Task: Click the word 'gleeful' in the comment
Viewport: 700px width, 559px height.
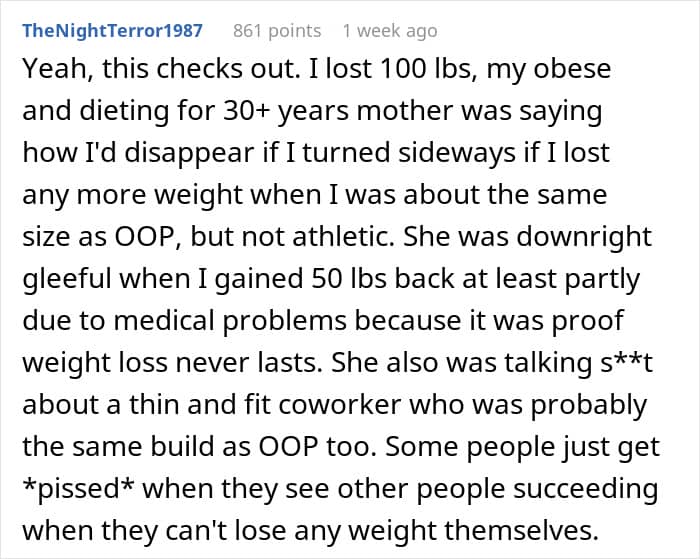Action: [67, 279]
